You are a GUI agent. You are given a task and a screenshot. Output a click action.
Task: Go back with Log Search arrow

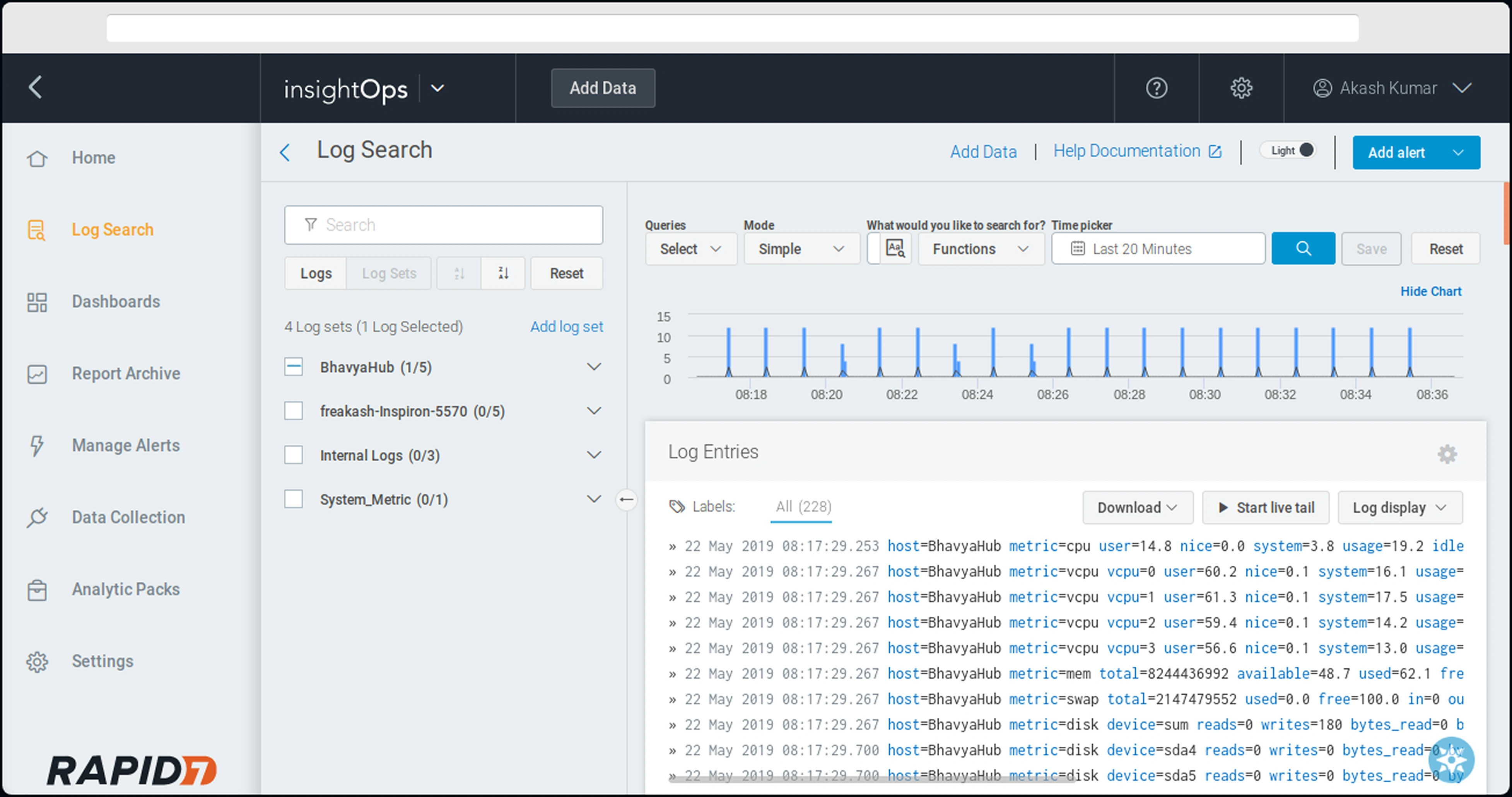[285, 153]
